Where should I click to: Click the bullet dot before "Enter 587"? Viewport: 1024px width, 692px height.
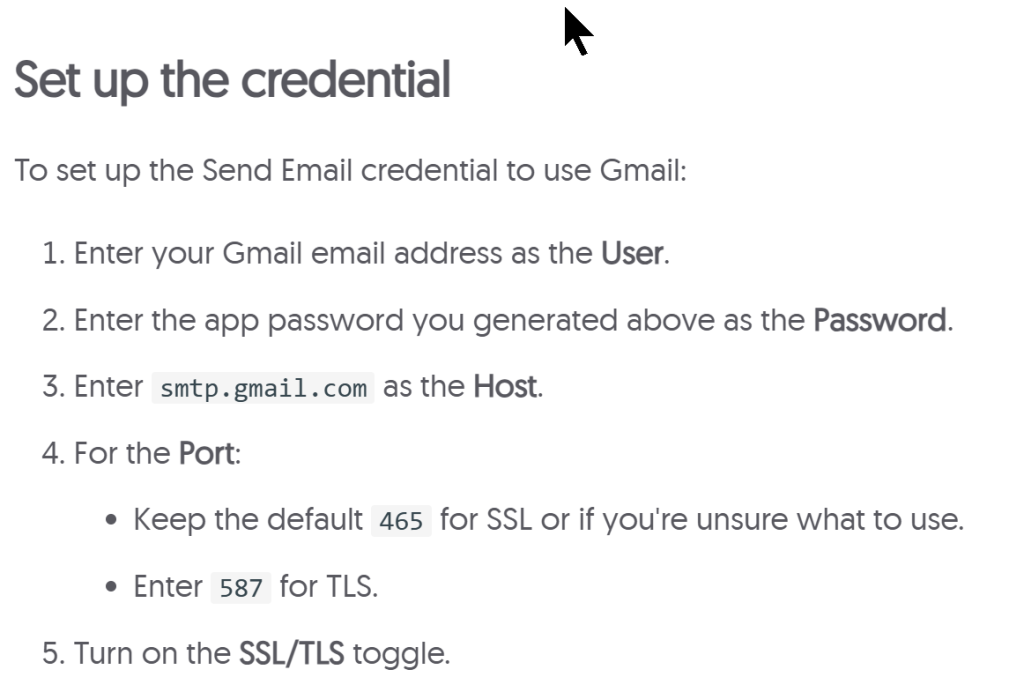click(x=113, y=587)
